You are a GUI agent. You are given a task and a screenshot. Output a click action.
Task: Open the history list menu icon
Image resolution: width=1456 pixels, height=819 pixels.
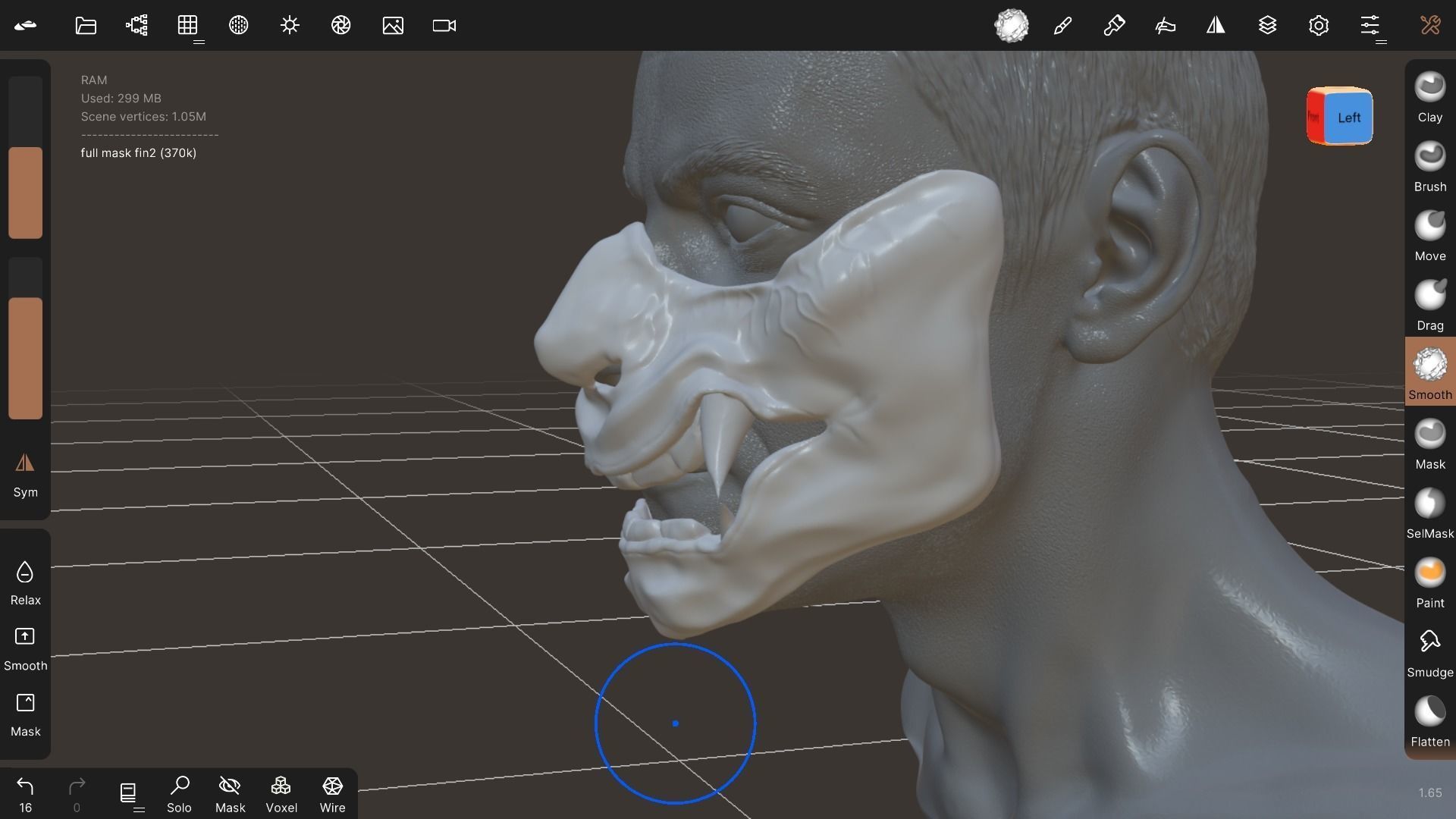click(x=128, y=794)
